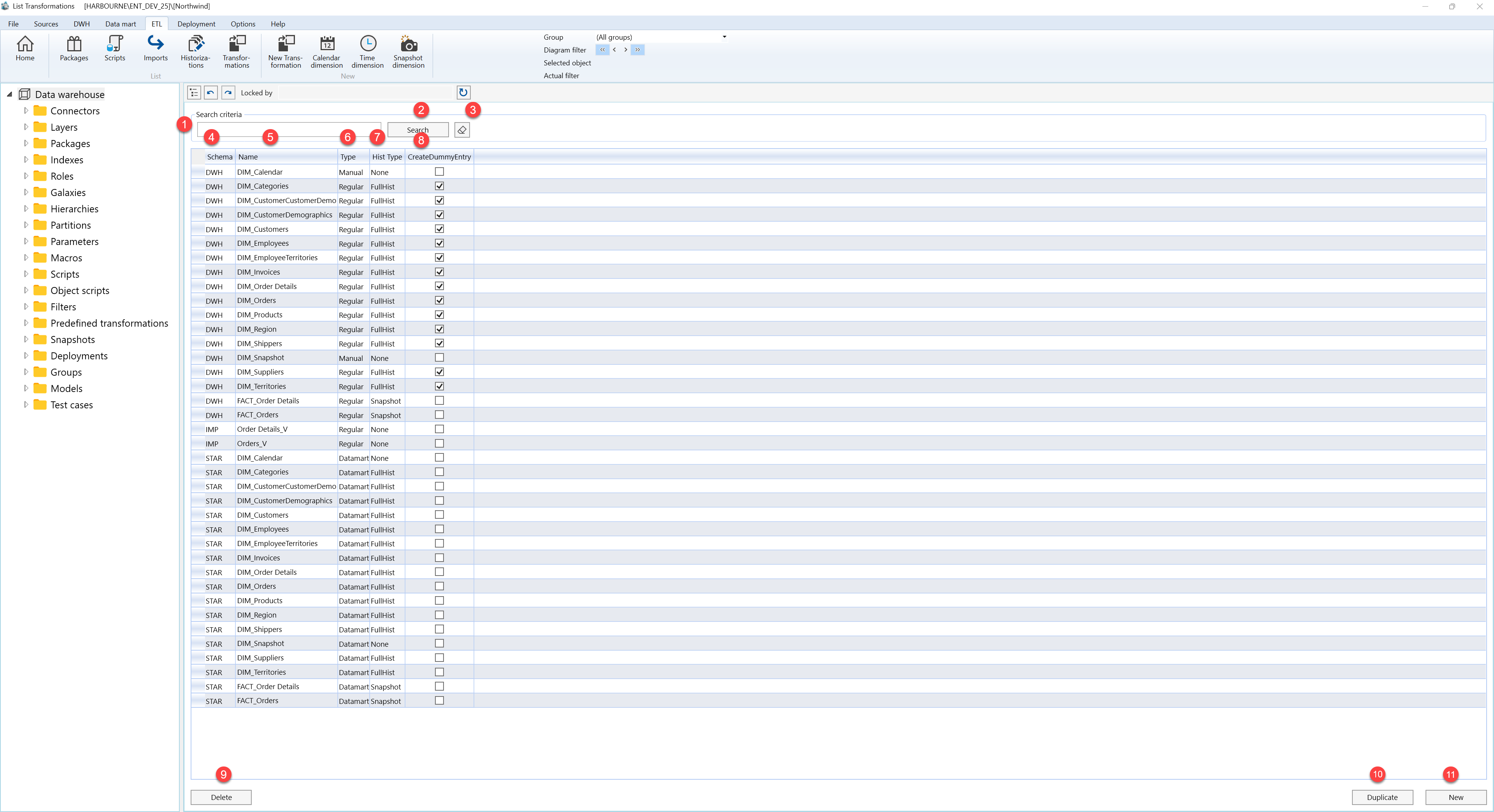Open the Help ribbon tab
This screenshot has height=812, width=1494.
[x=278, y=24]
